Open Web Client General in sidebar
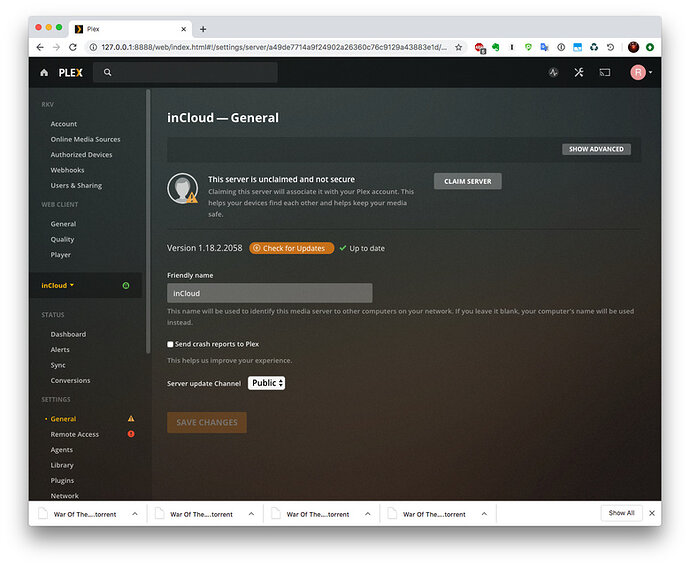Image resolution: width=690 pixels, height=566 pixels. [x=63, y=224]
